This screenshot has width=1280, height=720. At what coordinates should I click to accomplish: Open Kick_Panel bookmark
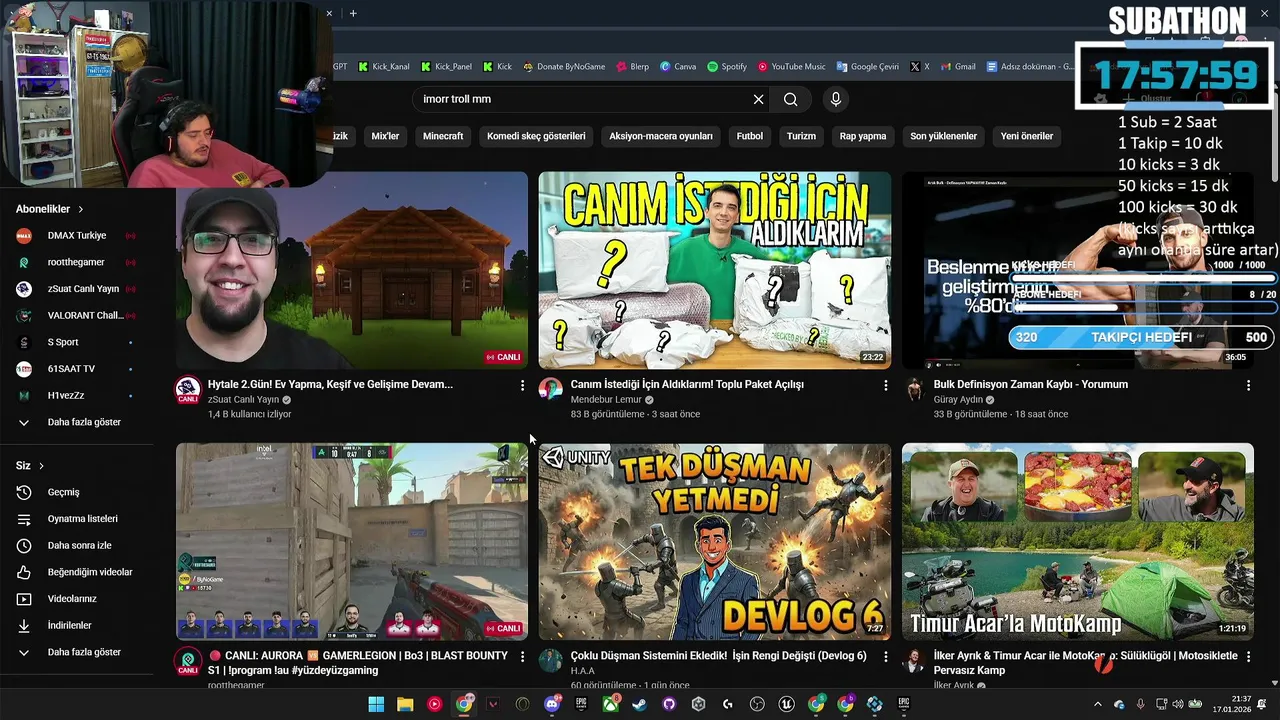(446, 67)
